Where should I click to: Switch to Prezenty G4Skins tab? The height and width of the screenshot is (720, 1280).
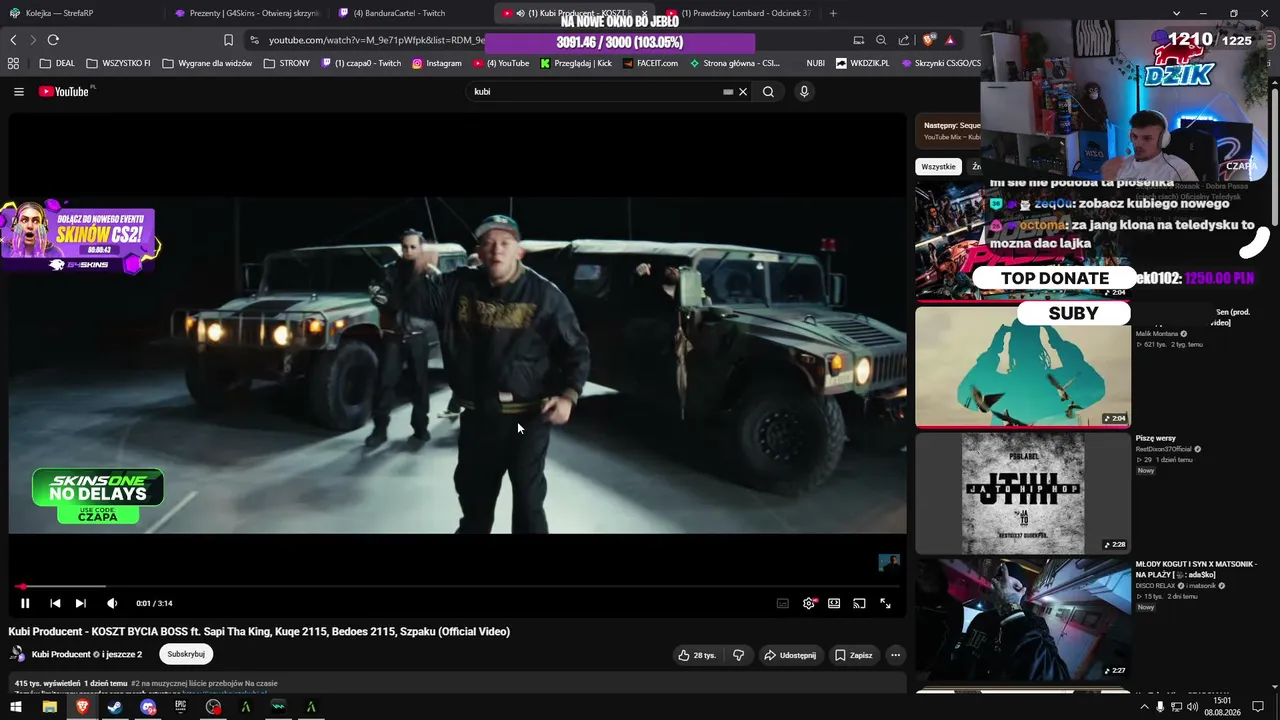click(x=246, y=13)
